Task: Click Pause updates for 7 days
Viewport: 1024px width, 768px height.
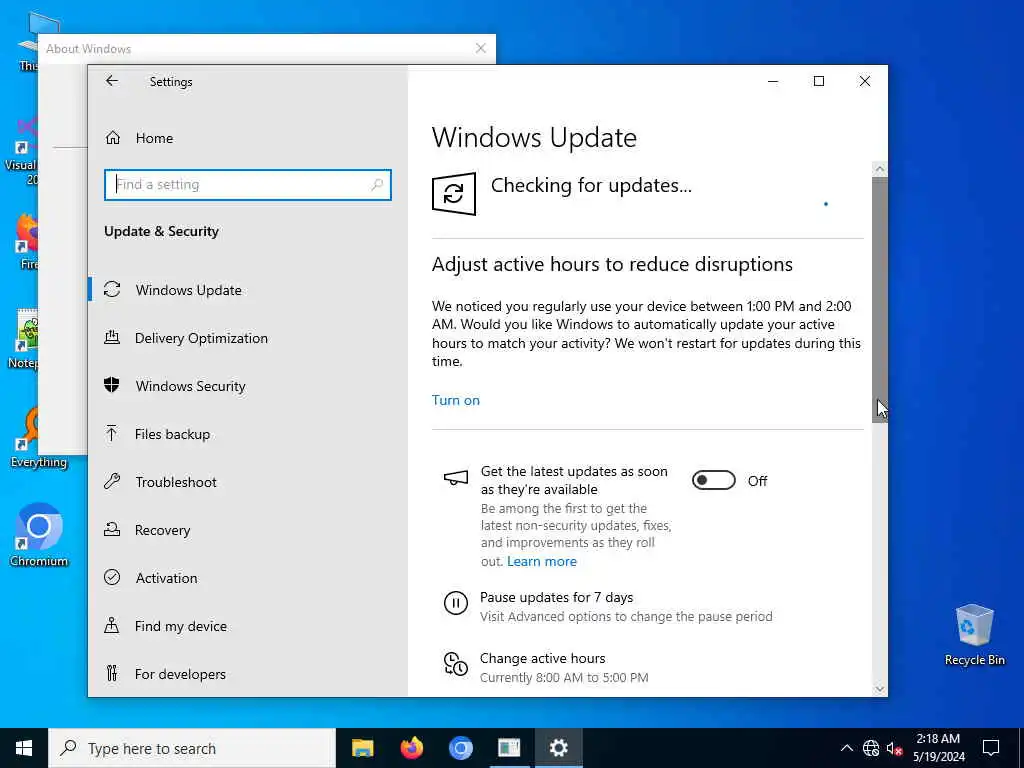Action: coord(556,598)
